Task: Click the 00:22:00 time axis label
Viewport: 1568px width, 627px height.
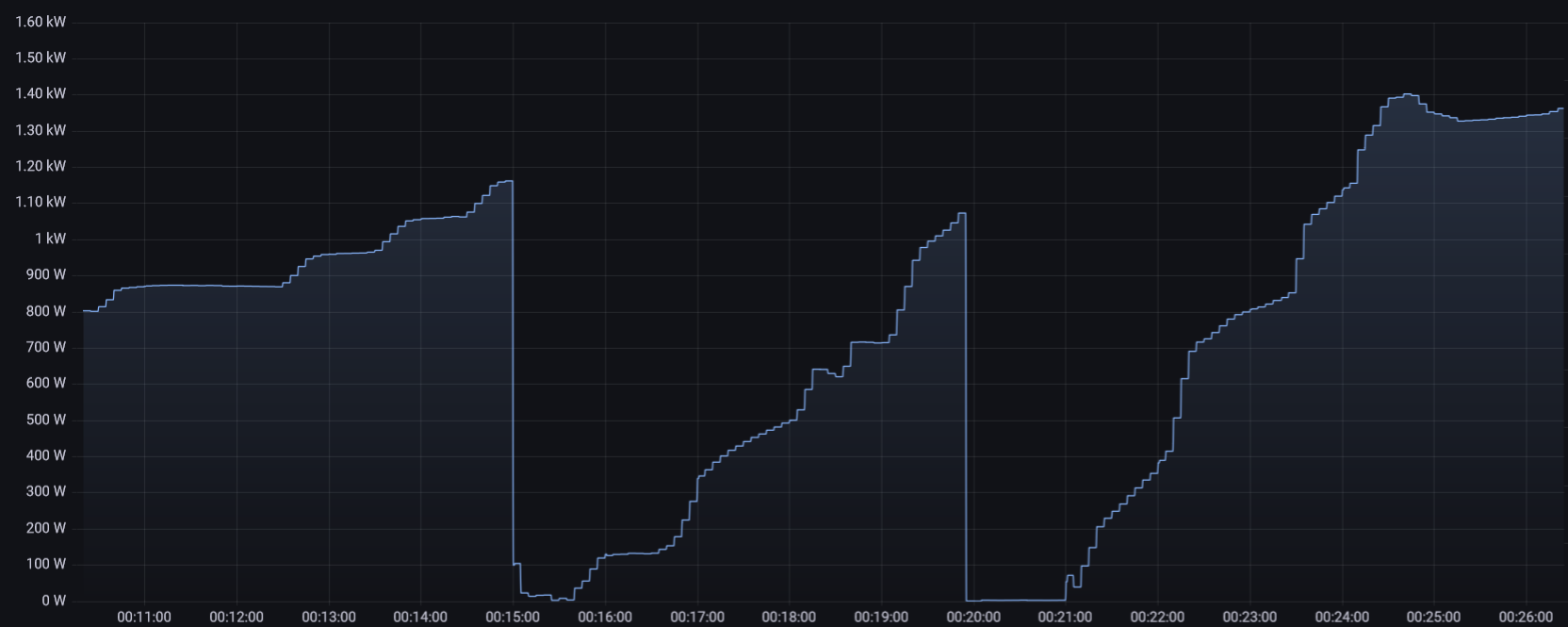Action: [x=1157, y=617]
